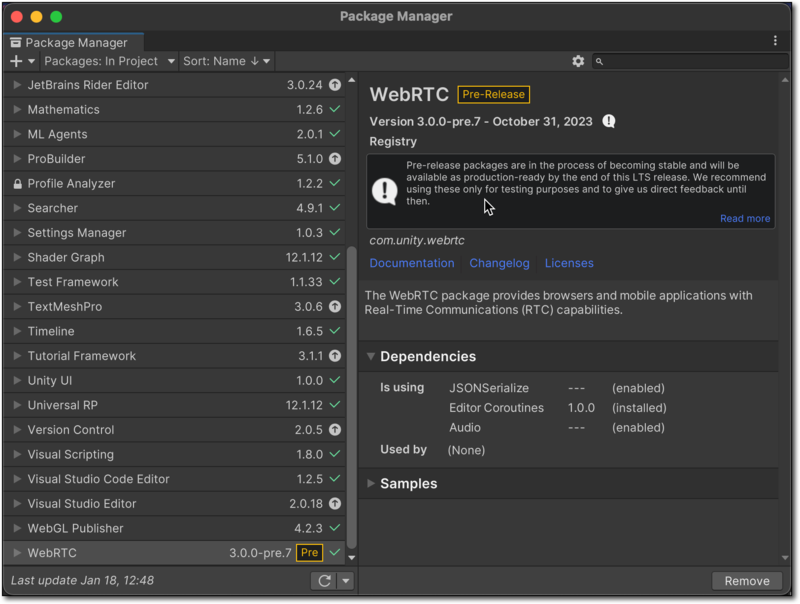This screenshot has height=604, width=800.
Task: Open the dropdown arrow beside the refresh button
Action: 345,581
